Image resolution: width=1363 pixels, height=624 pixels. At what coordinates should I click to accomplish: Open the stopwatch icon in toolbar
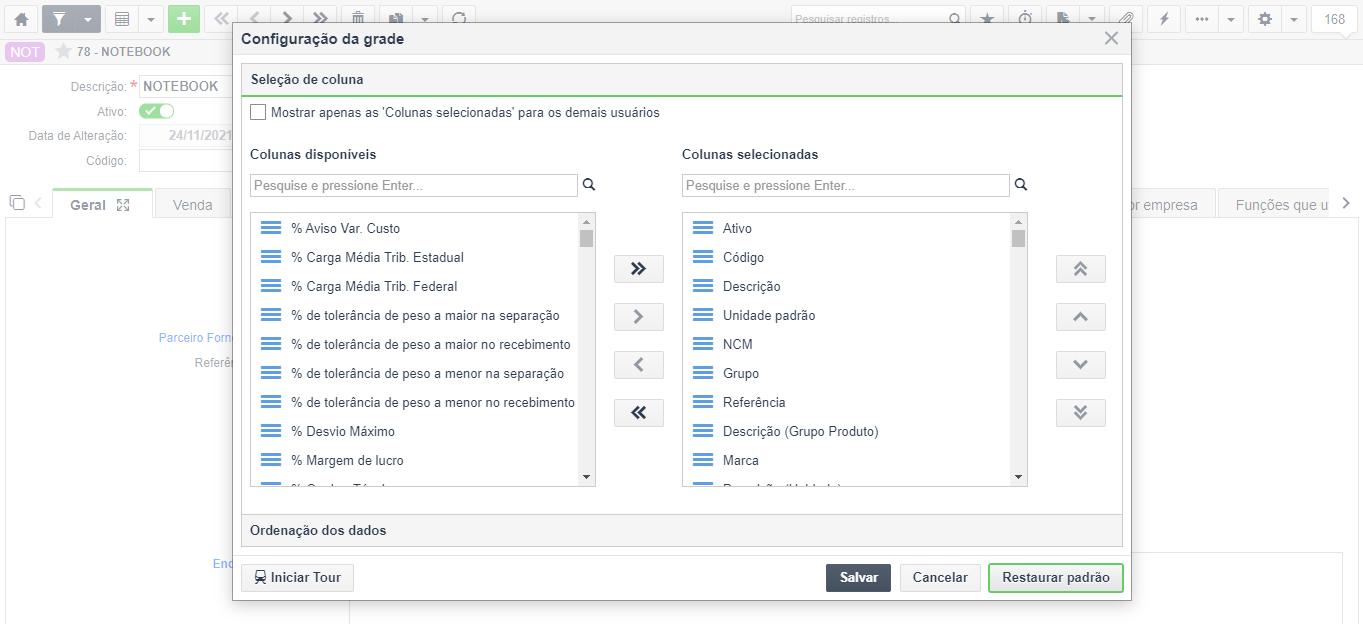[1025, 19]
